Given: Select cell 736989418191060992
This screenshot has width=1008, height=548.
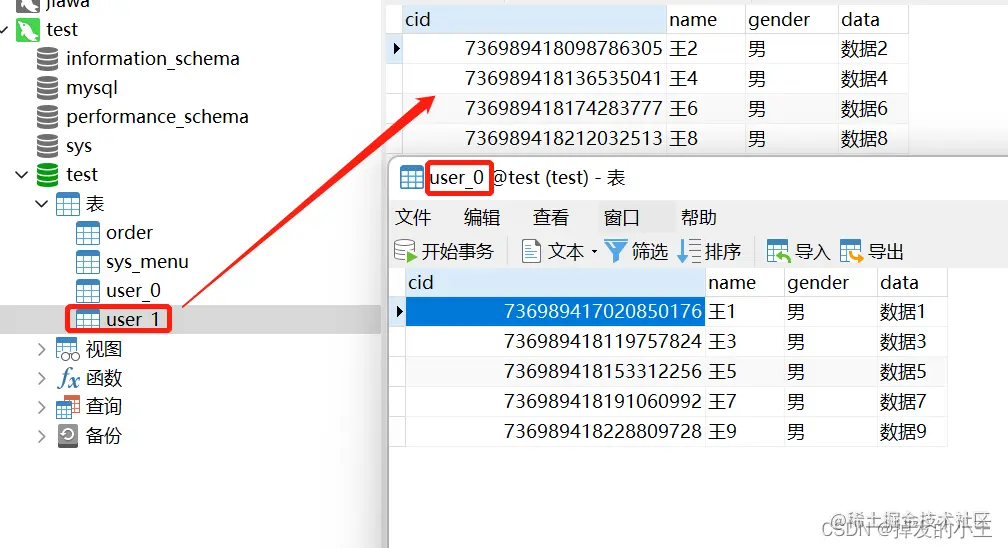Looking at the screenshot, I should click(x=555, y=401).
